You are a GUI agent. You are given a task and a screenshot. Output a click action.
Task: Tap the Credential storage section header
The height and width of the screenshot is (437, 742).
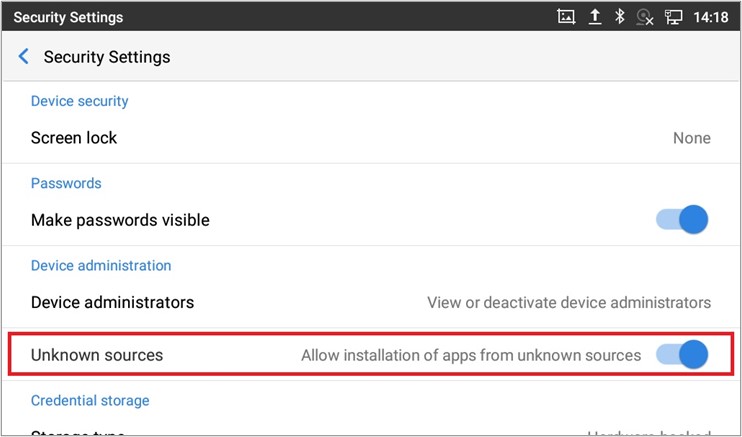pos(90,400)
